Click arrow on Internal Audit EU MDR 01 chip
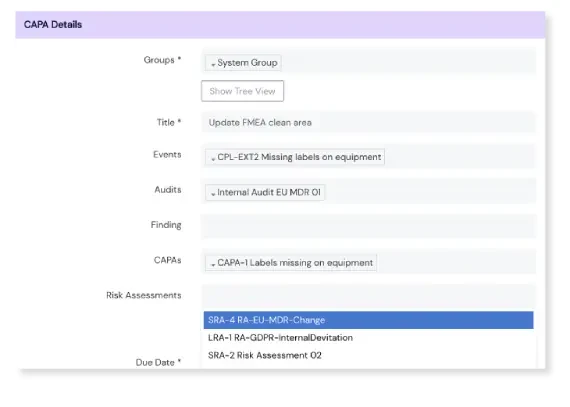This screenshot has height=407, width=570. point(213,194)
